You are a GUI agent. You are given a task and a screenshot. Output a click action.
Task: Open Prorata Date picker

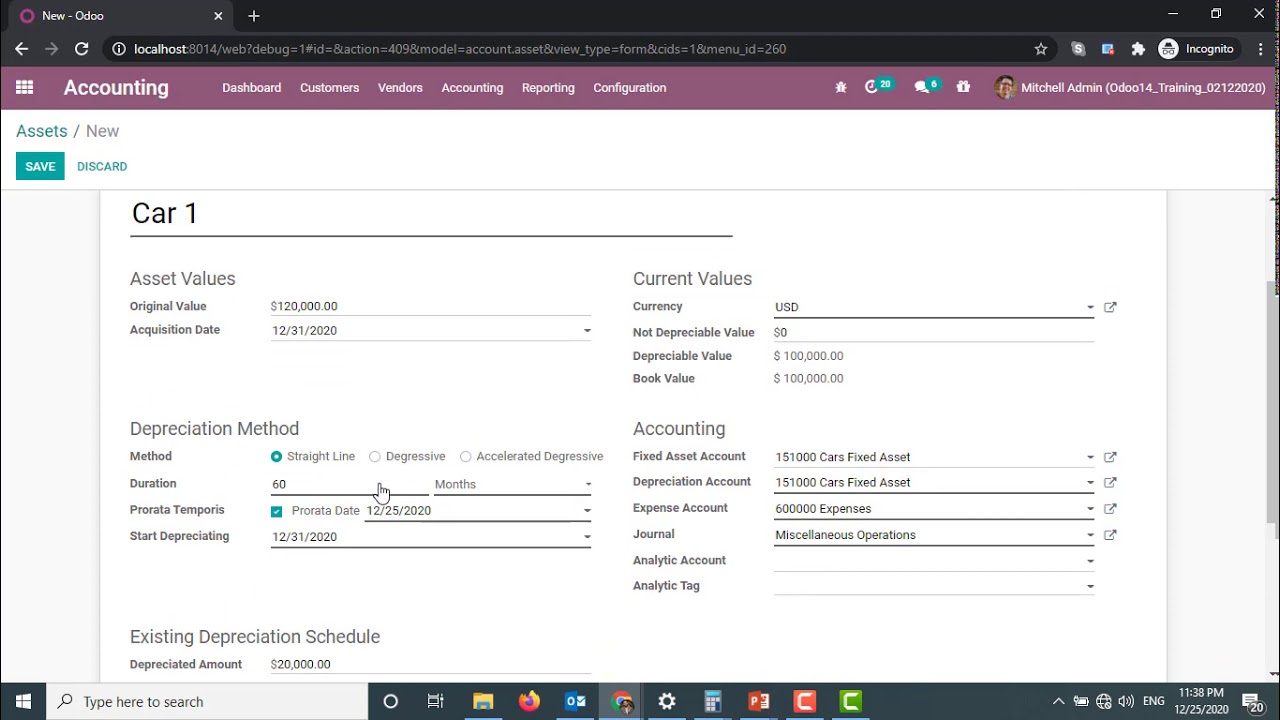point(478,510)
